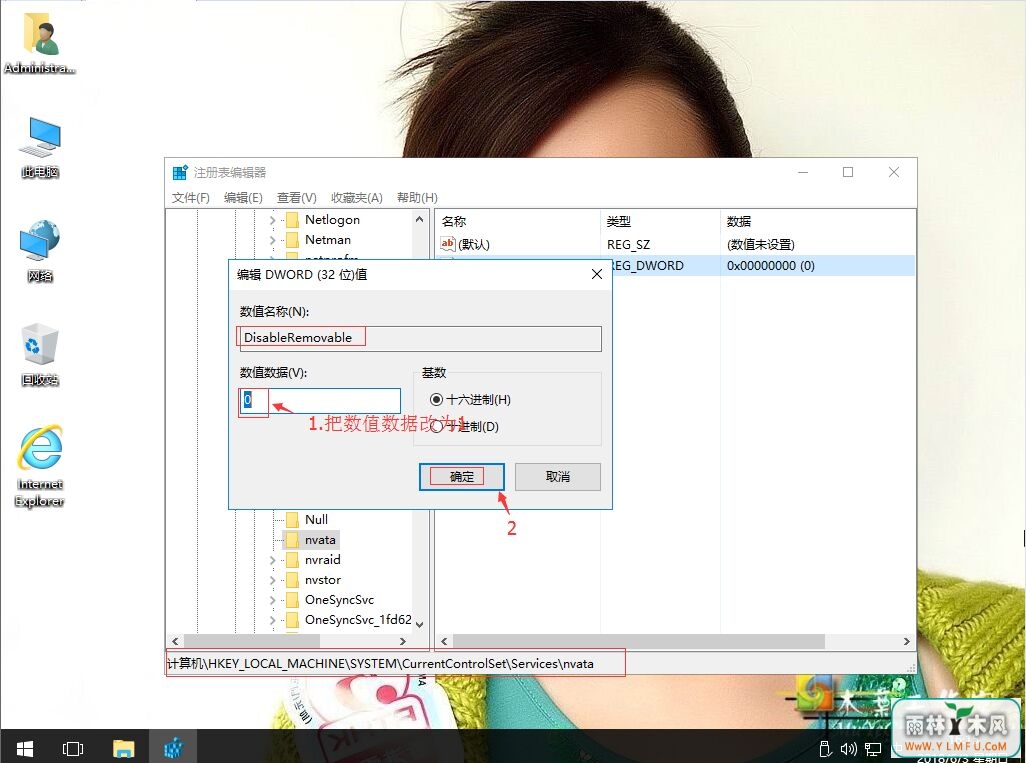
Task: Open Task View on the taskbar
Action: coord(73,748)
